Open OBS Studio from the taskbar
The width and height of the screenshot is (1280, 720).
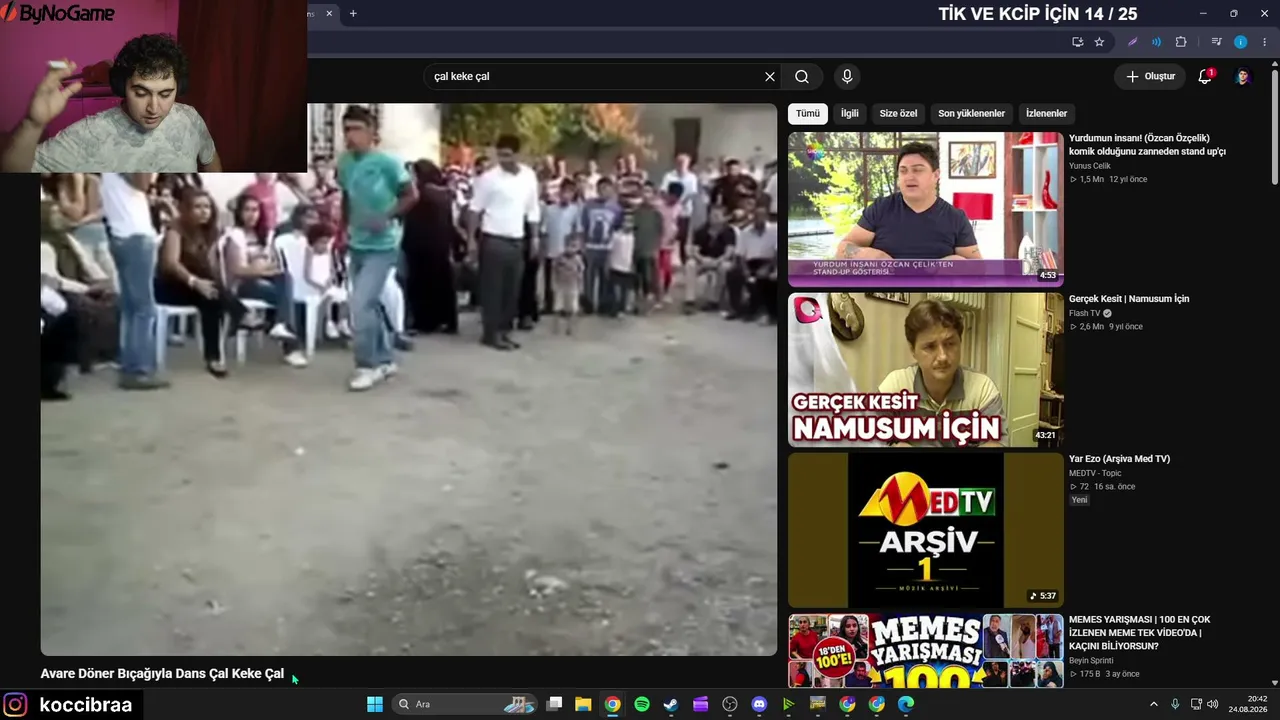pyautogui.click(x=730, y=704)
